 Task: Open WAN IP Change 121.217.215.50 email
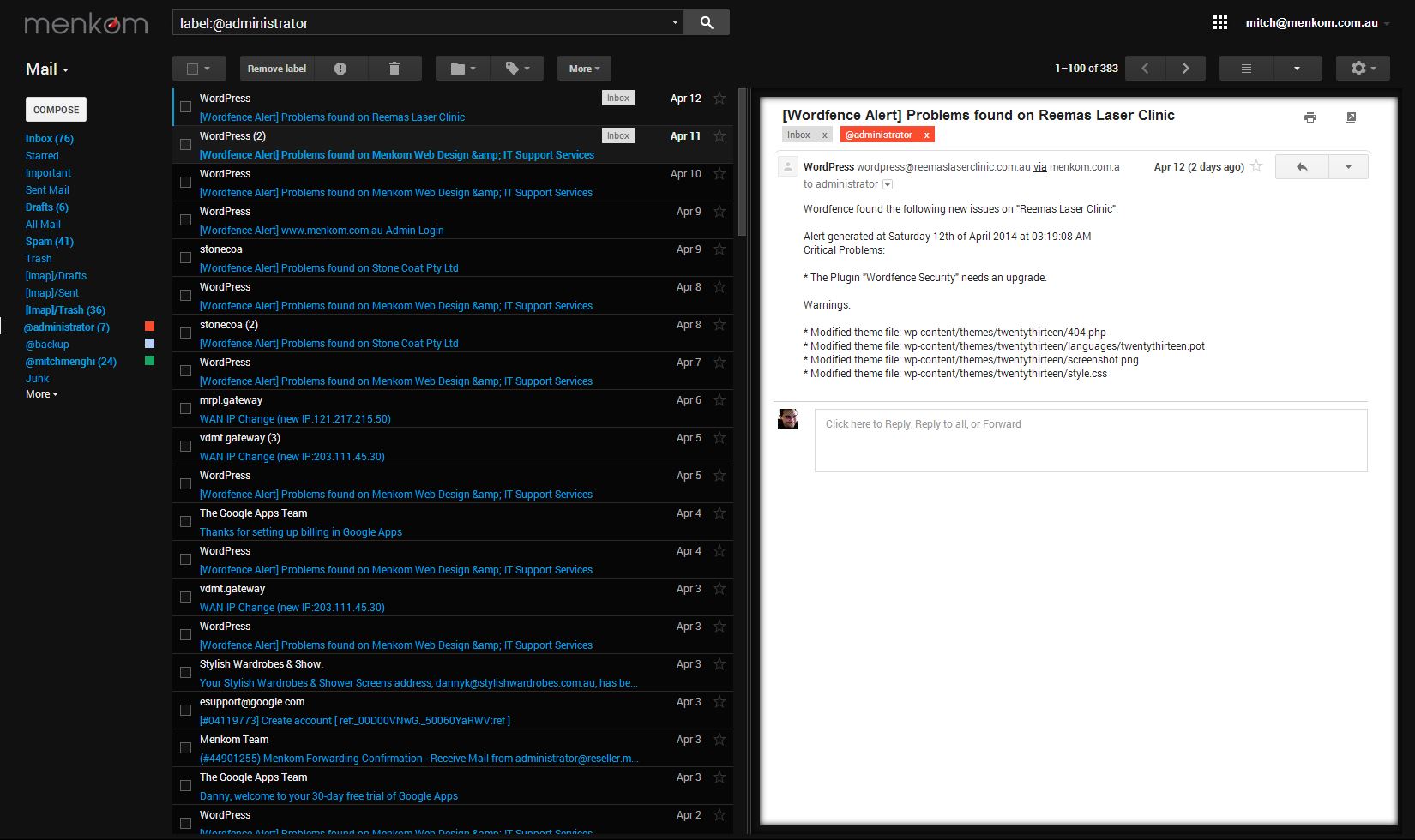[x=453, y=409]
